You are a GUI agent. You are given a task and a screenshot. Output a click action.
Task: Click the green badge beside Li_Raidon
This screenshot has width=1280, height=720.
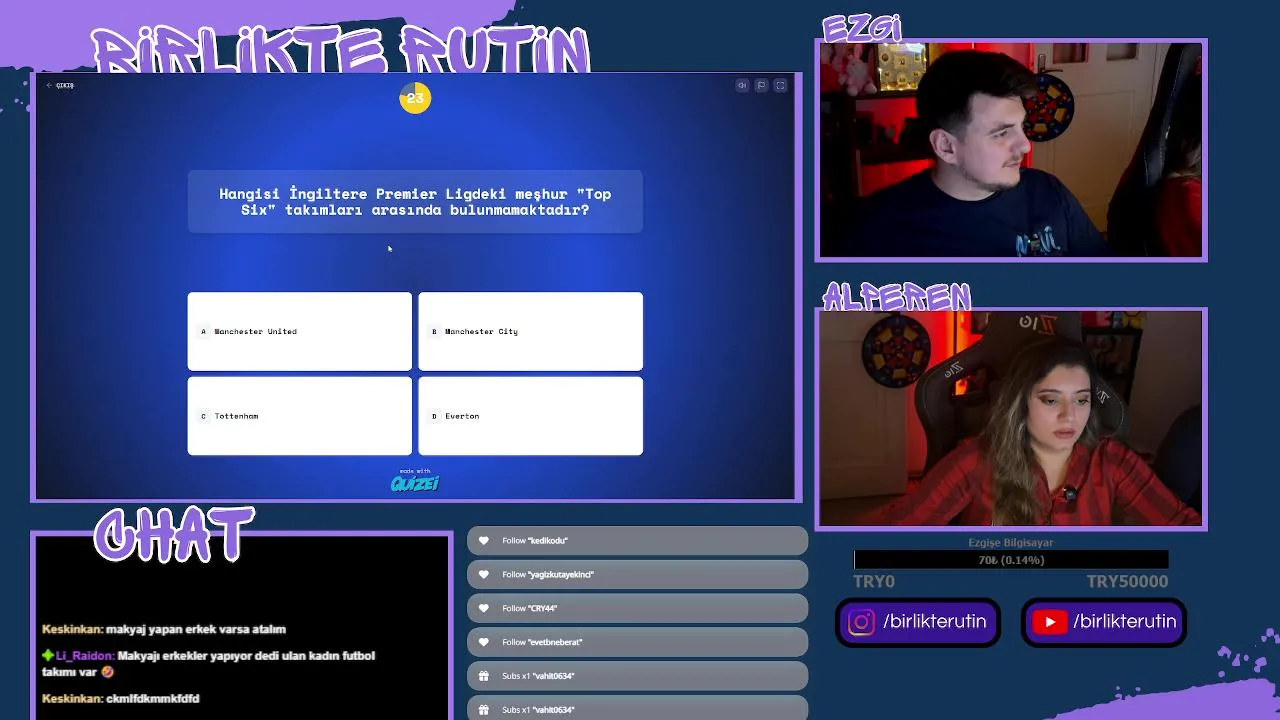(47, 656)
